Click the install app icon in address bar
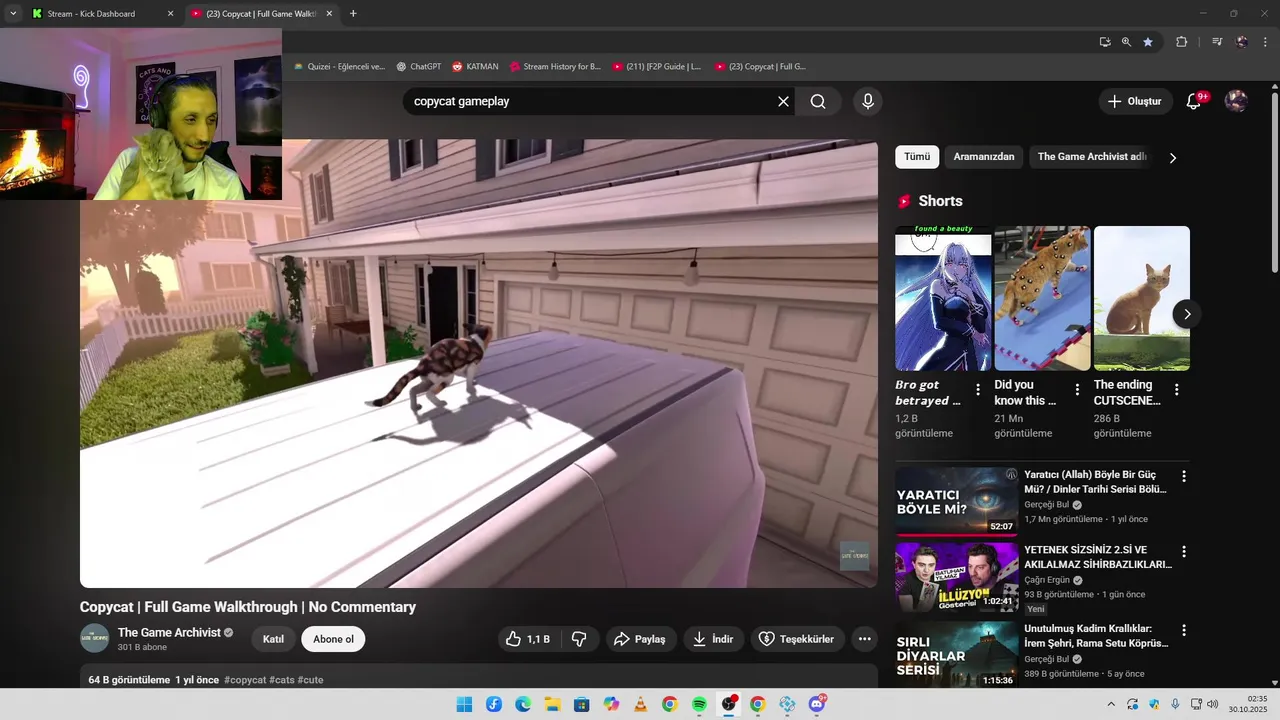The width and height of the screenshot is (1280, 720). [x=1105, y=42]
